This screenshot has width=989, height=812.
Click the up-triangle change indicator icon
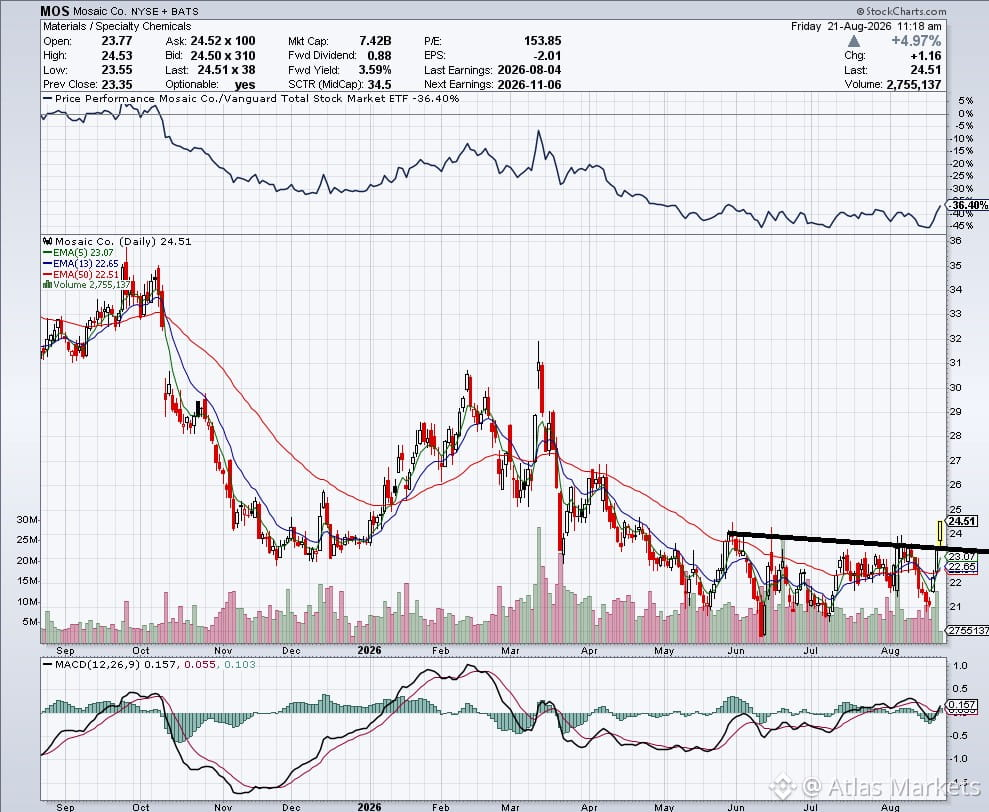853,41
